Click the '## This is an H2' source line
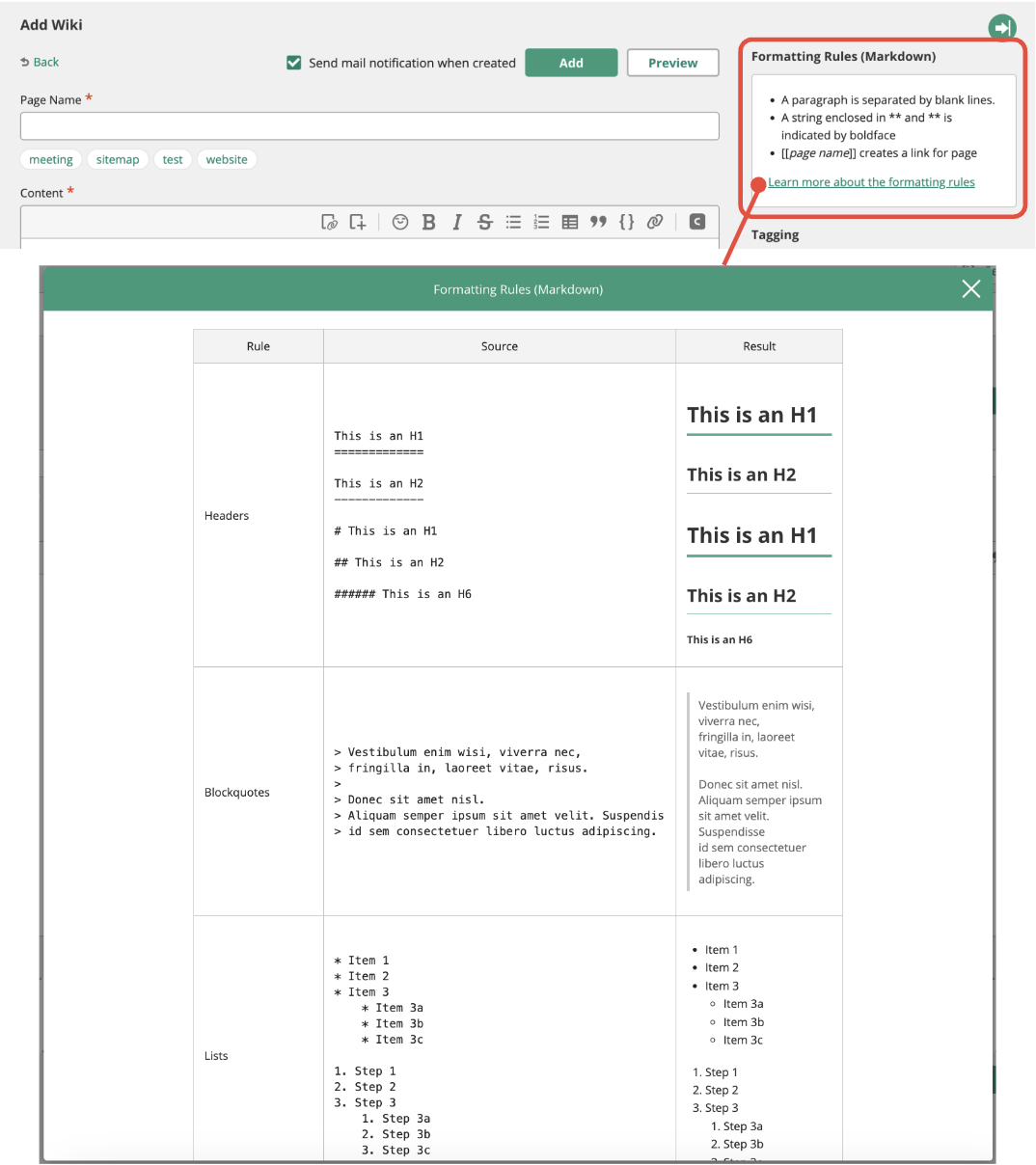This screenshot has width=1036, height=1165. tap(389, 562)
